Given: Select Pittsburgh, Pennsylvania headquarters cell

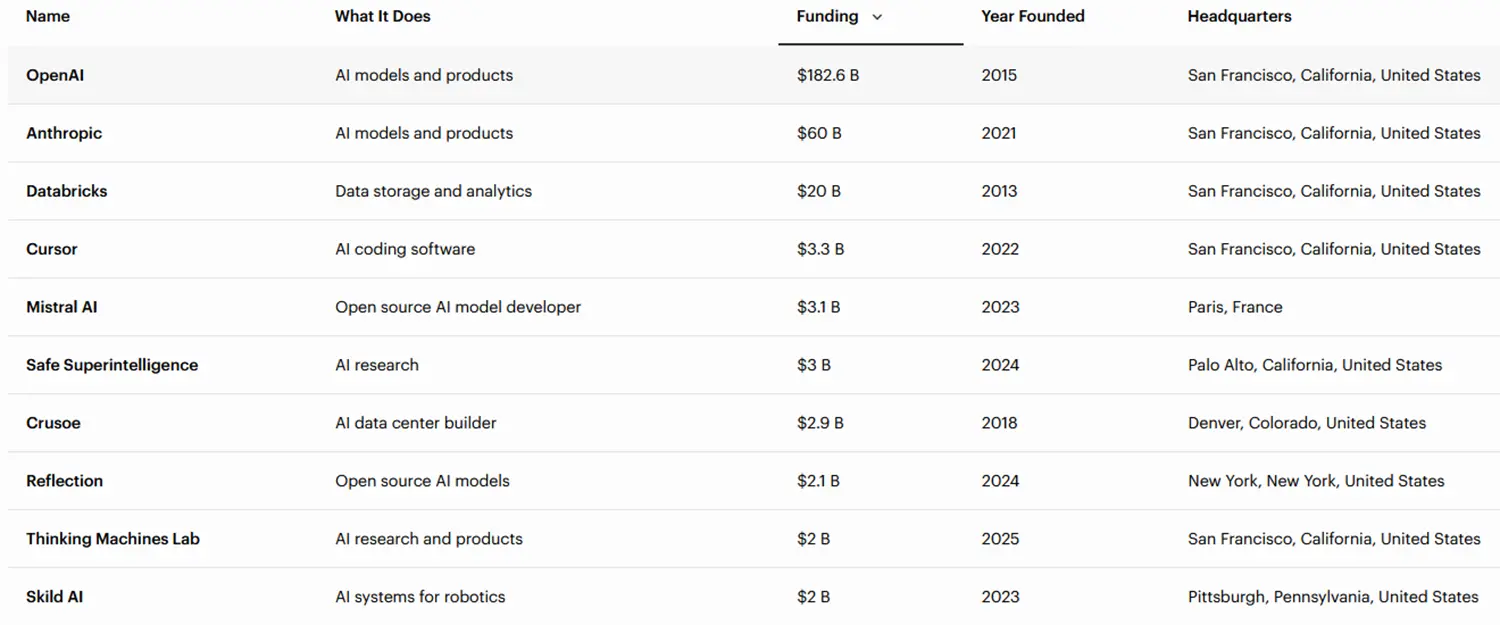Looking at the screenshot, I should (1332, 597).
